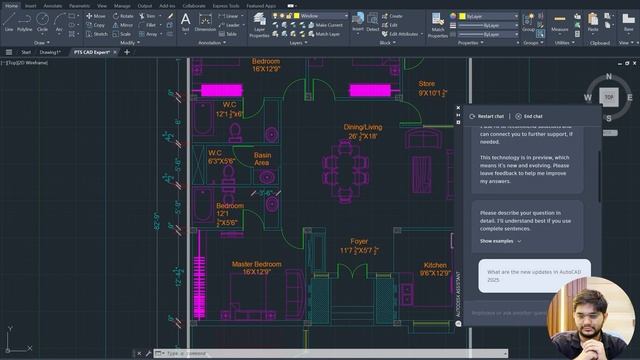Expand the Modify panel
Image resolution: width=640 pixels, height=360 pixels.
pos(130,42)
